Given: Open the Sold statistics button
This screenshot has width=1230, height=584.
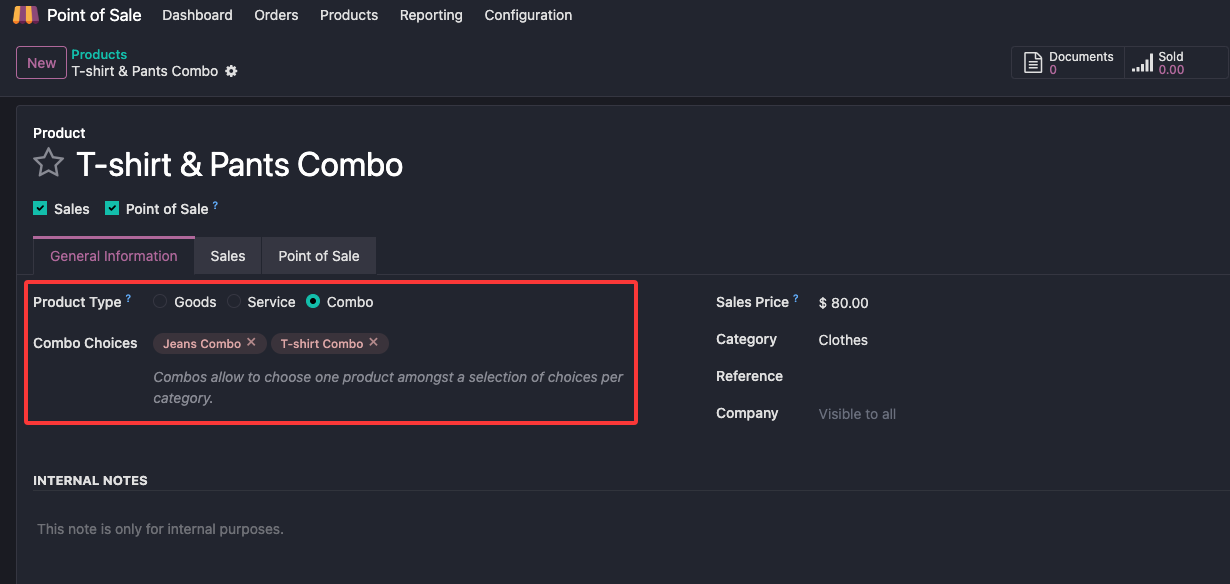Looking at the screenshot, I should click(x=1171, y=63).
